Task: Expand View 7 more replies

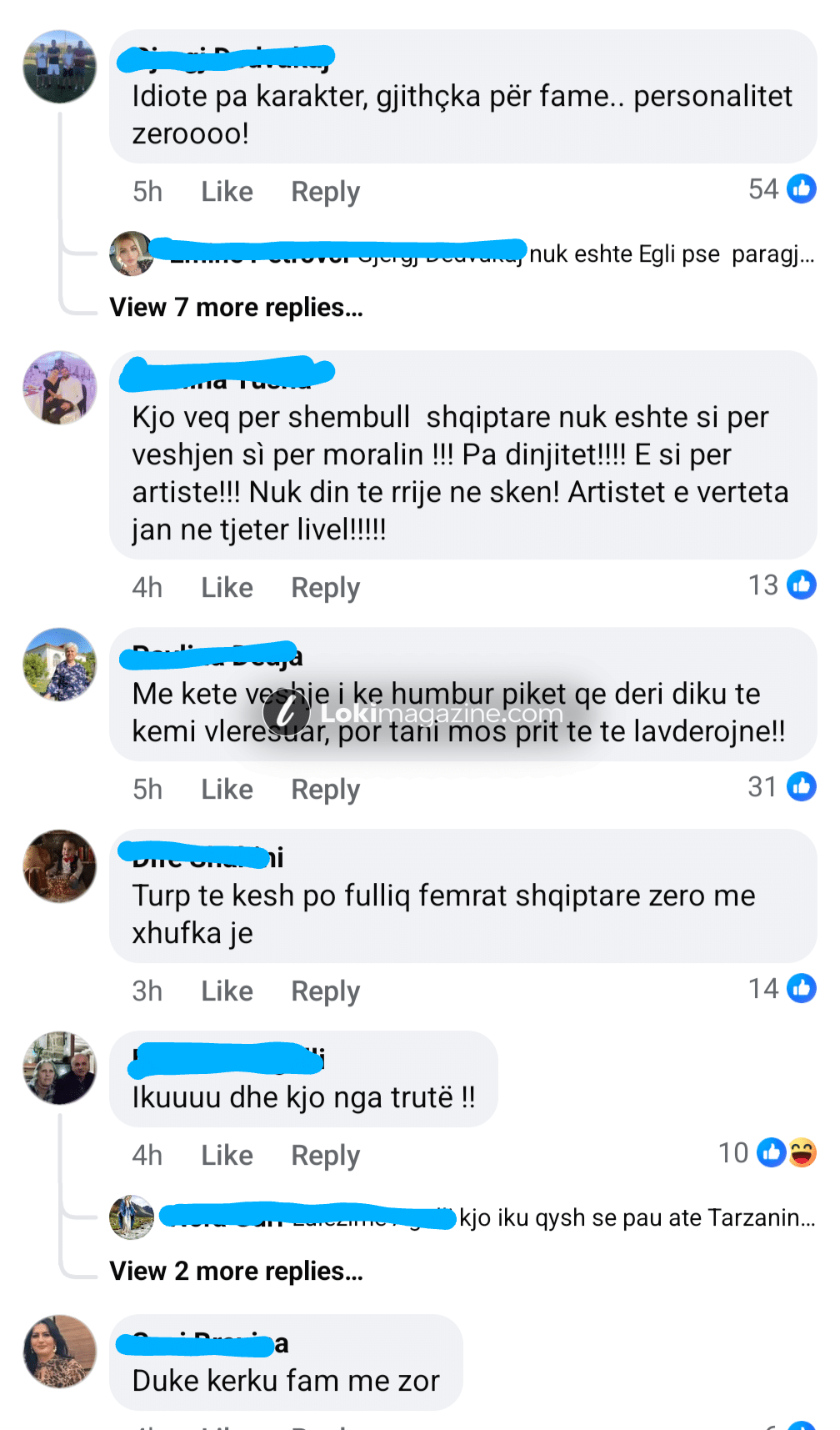Action: (x=237, y=308)
